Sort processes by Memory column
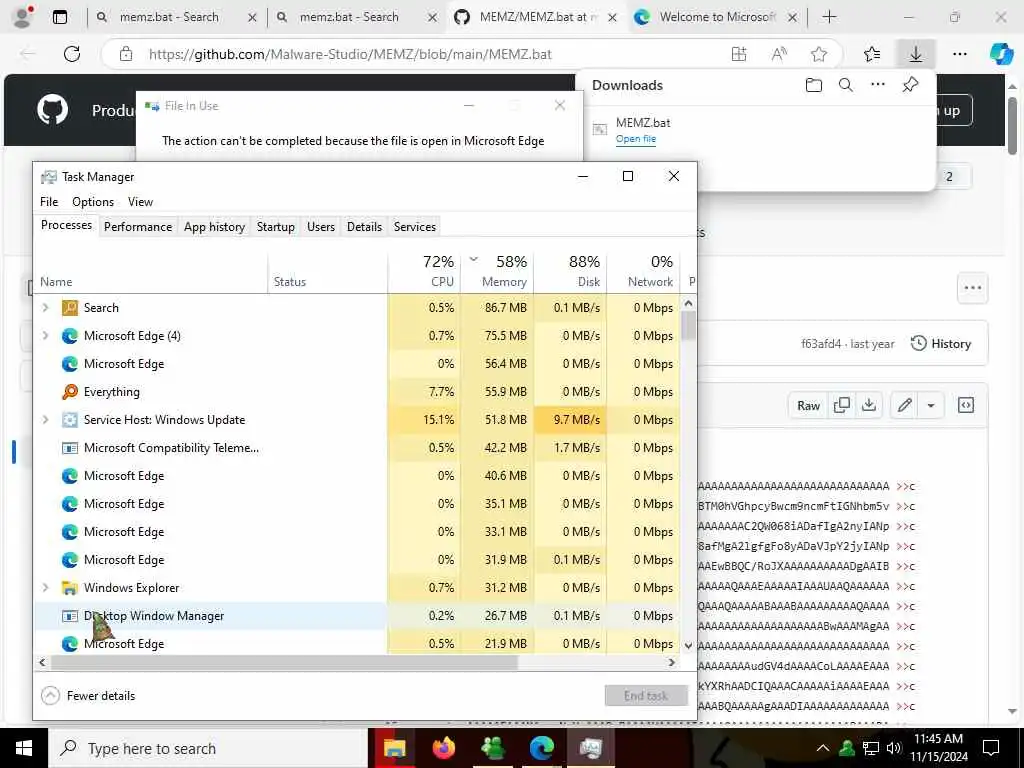Image resolution: width=1024 pixels, height=768 pixels. [498, 271]
